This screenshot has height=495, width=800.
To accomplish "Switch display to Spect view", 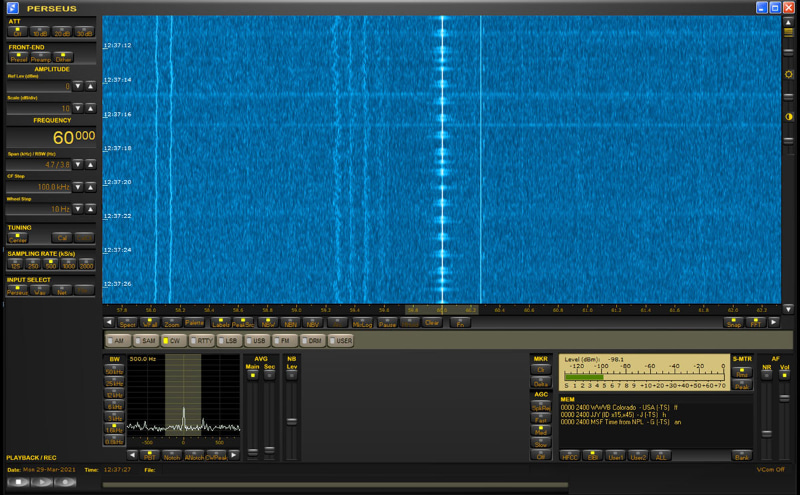I will click(x=128, y=323).
